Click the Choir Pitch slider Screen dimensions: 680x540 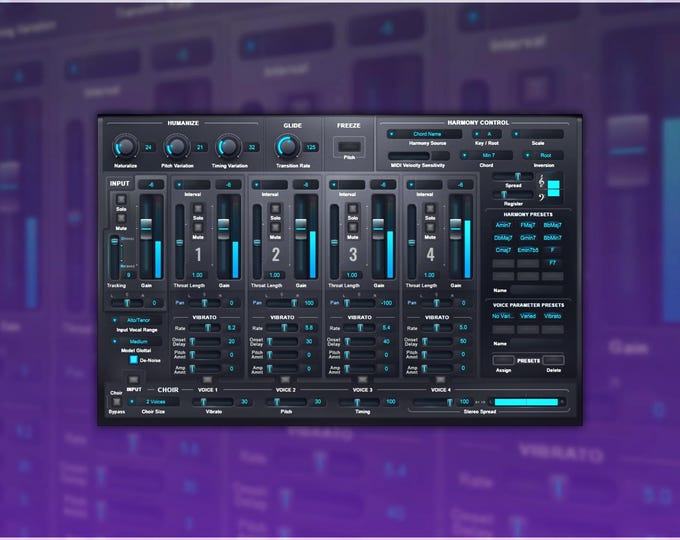coord(287,402)
